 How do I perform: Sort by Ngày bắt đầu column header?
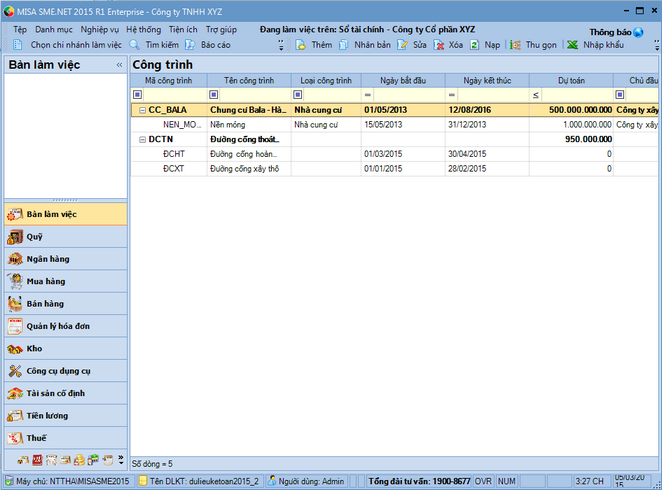(403, 81)
